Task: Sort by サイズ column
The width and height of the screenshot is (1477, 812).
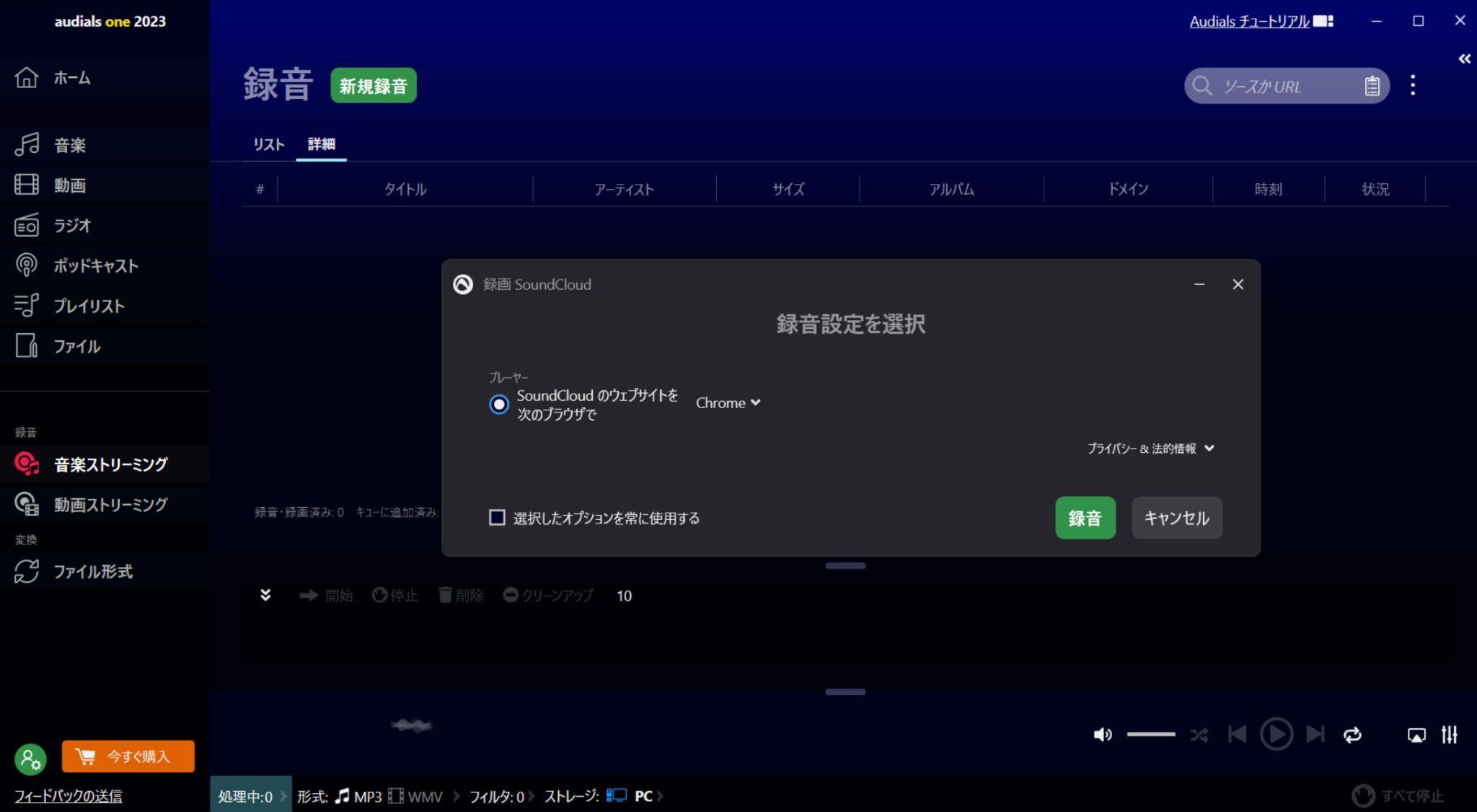Action: 788,190
